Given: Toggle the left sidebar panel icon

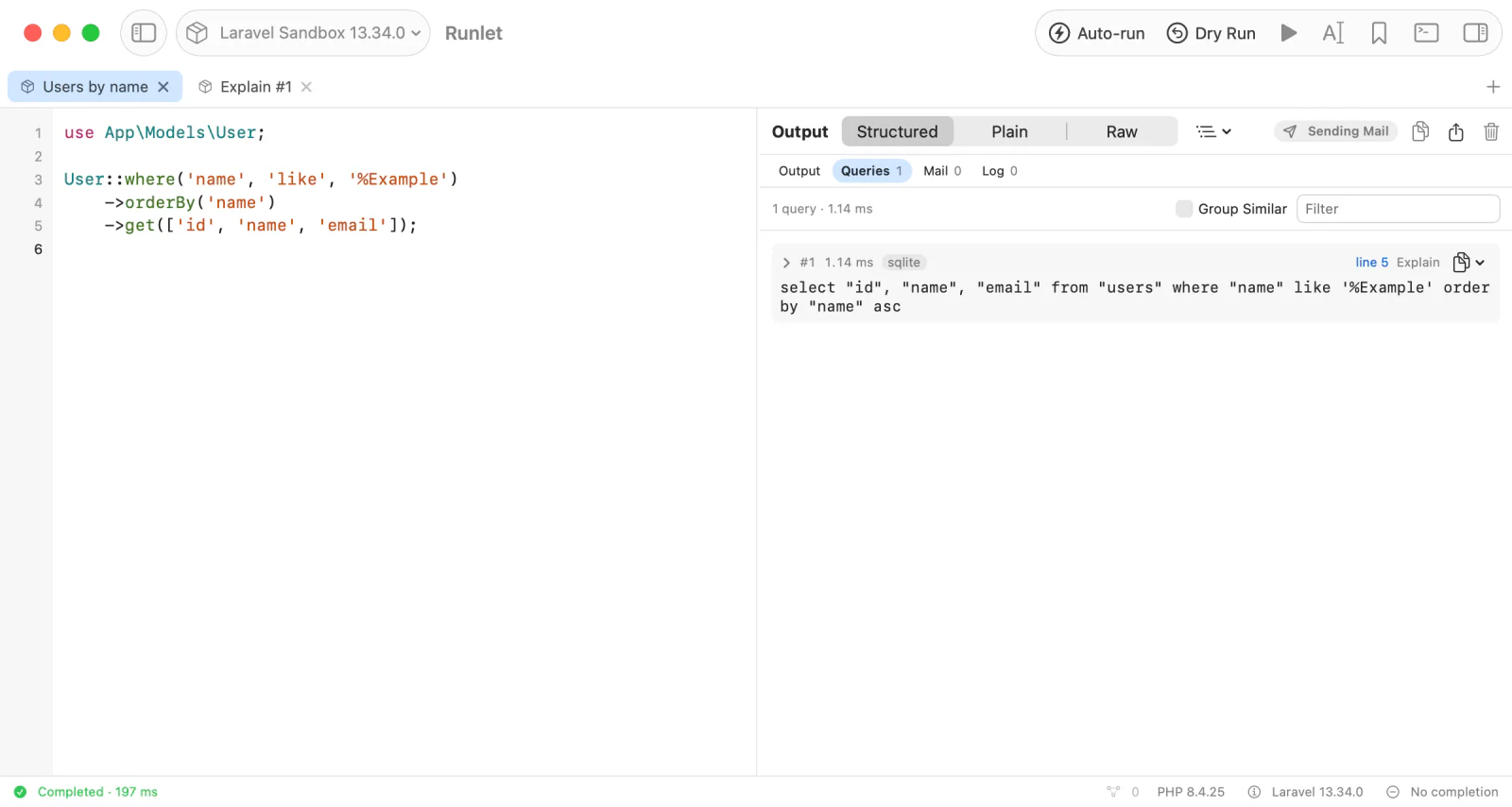Looking at the screenshot, I should pyautogui.click(x=144, y=33).
